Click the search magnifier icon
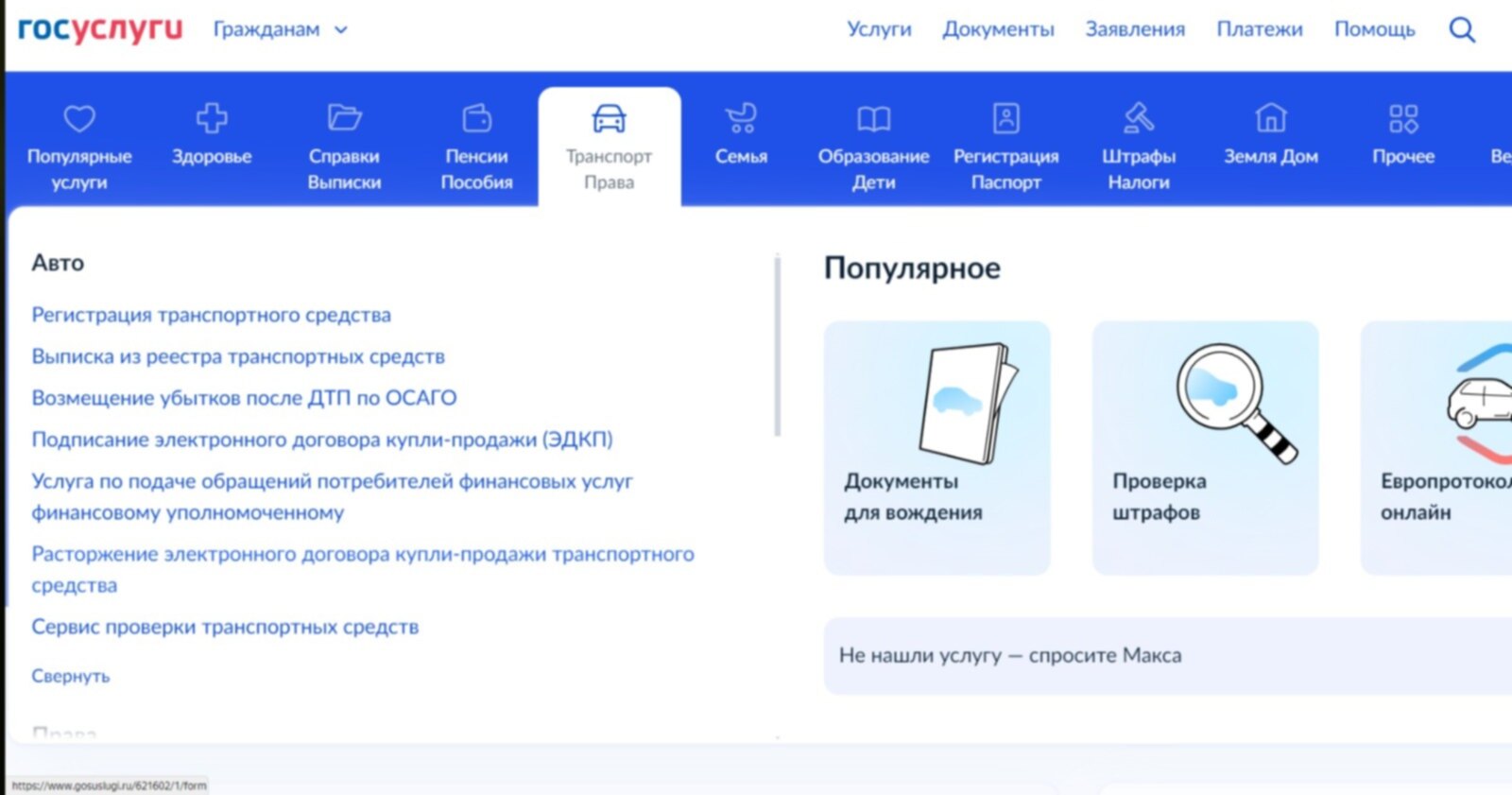Image resolution: width=1512 pixels, height=795 pixels. (1461, 30)
